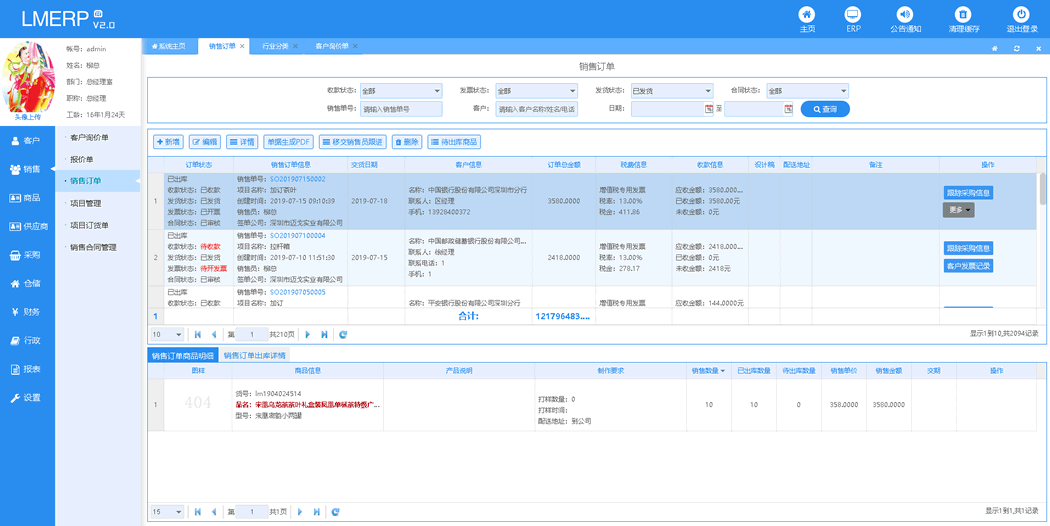Viewport: 1050px width, 526px height.
Task: Go to last page in orders pager
Action: click(324, 334)
